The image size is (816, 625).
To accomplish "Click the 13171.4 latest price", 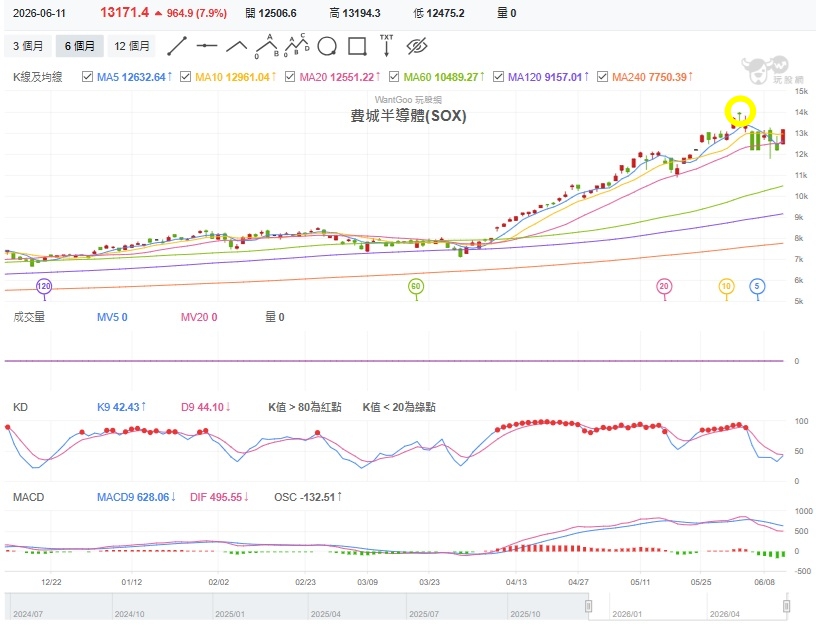I will 124,12.
